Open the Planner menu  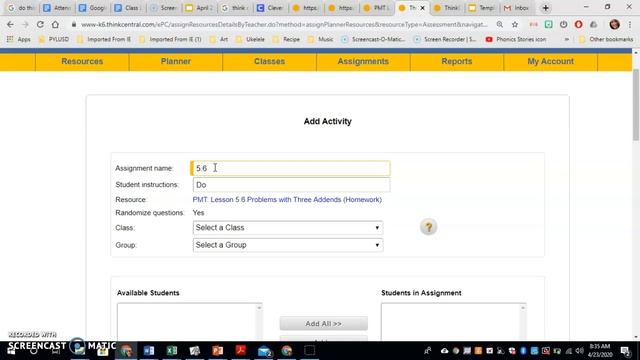click(176, 61)
